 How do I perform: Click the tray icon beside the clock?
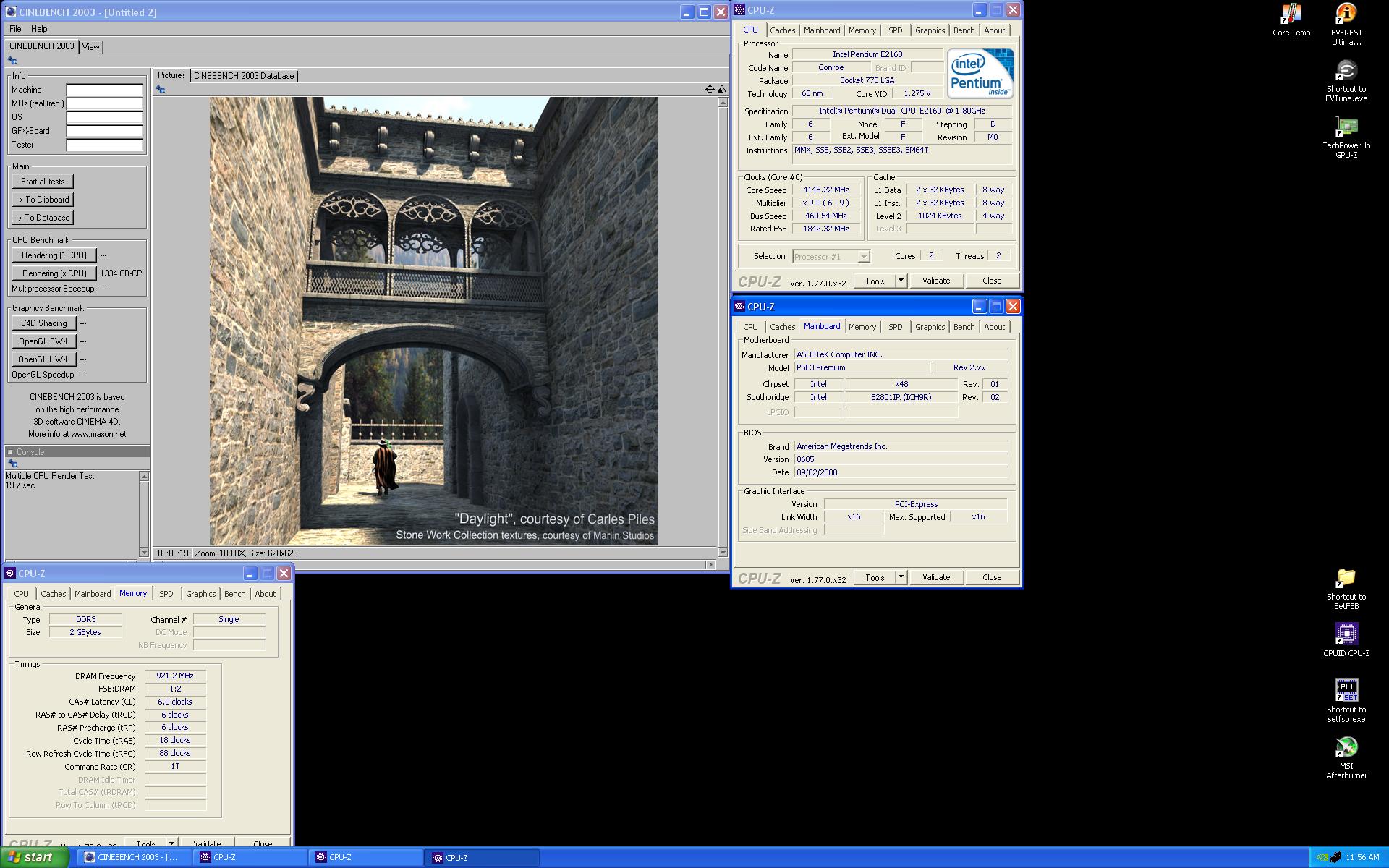pyautogui.click(x=1335, y=857)
